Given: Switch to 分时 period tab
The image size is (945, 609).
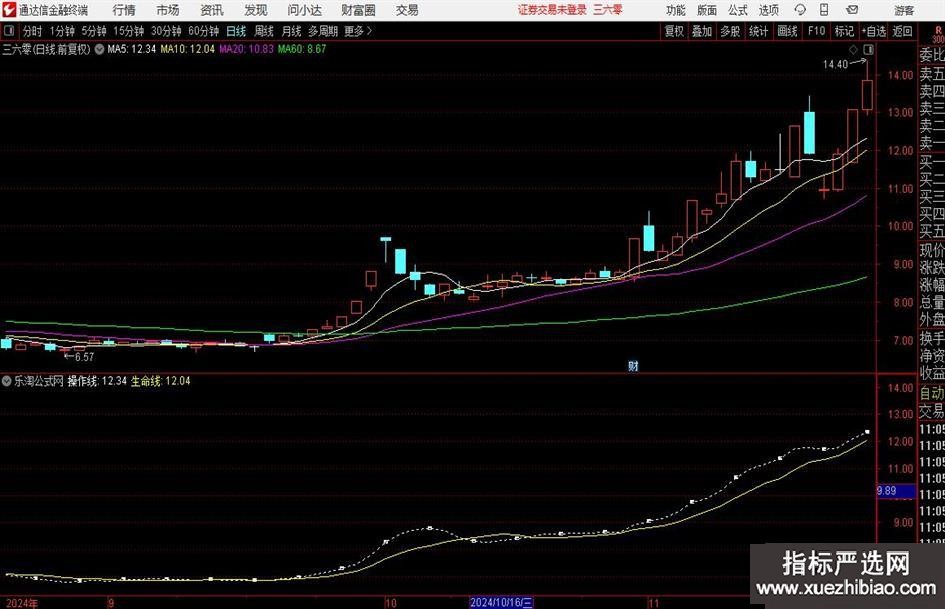Looking at the screenshot, I should (33, 31).
